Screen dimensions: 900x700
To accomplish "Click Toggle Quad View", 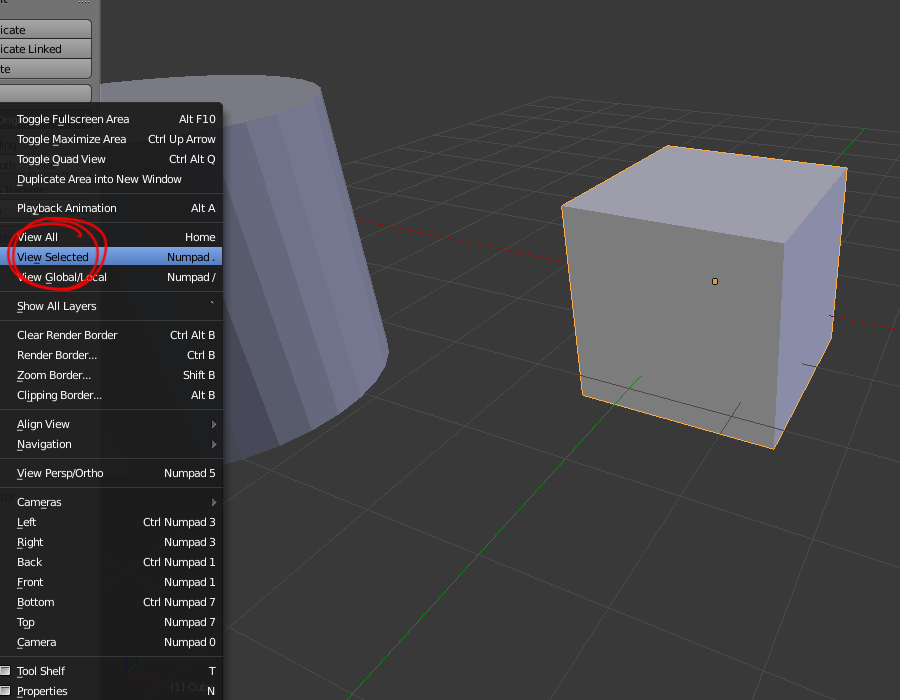I will tap(111, 160).
